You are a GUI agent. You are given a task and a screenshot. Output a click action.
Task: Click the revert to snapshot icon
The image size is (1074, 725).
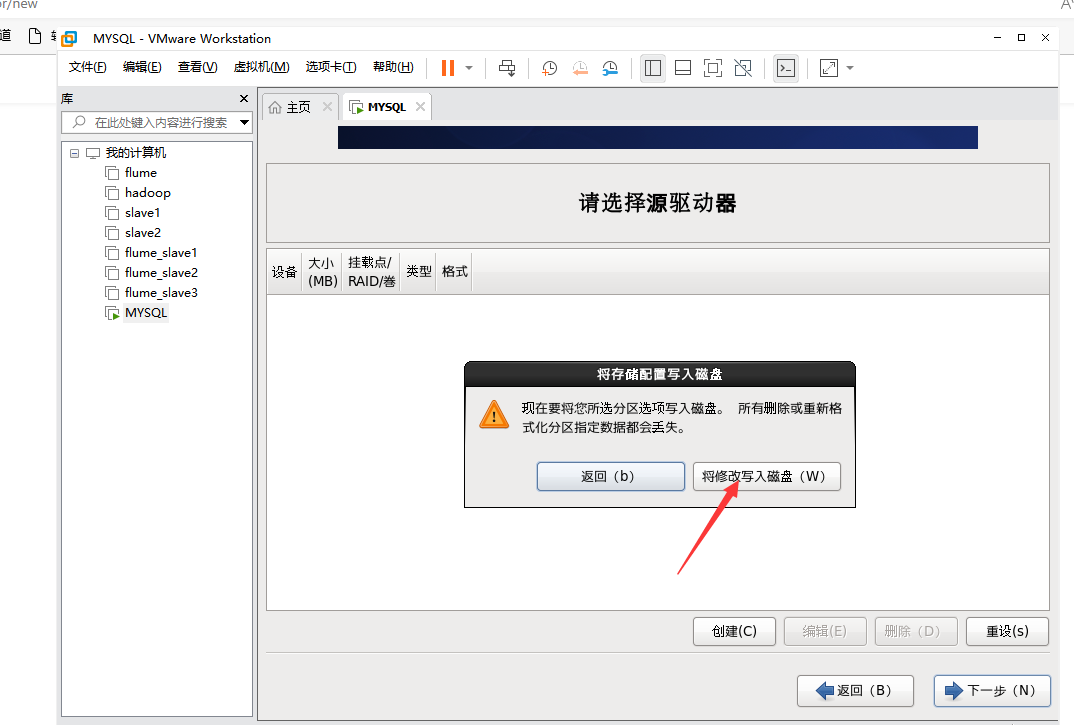tap(580, 68)
